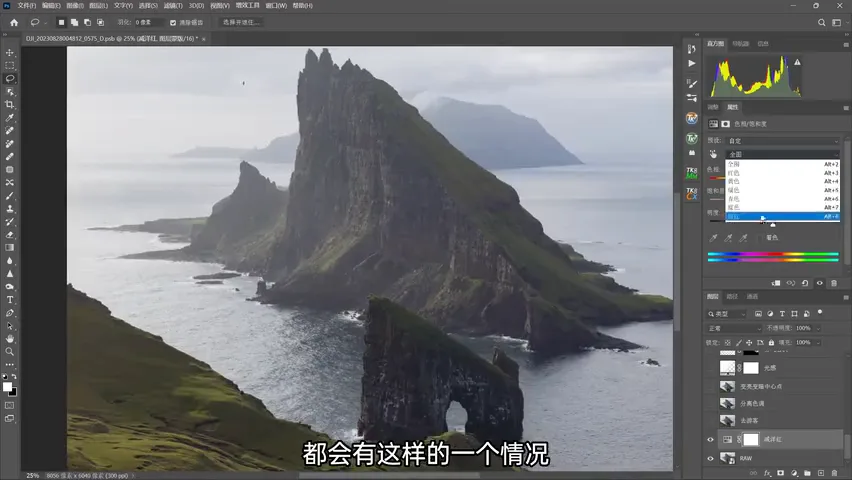
Task: Open the preset dropdown in Properties
Action: pos(783,141)
